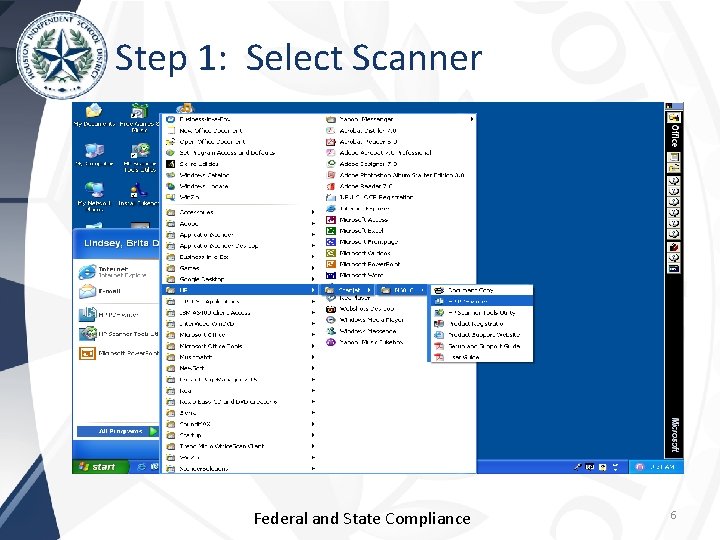720x540 pixels.
Task: Expand the Startup folder submenu
Action: [x=240, y=435]
